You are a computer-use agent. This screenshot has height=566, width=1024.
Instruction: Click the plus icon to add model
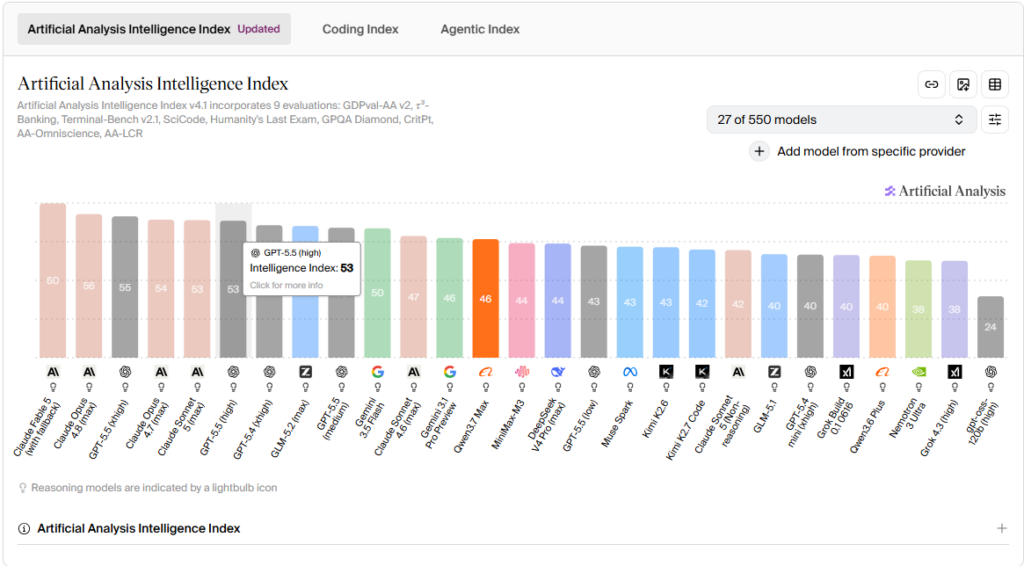pyautogui.click(x=759, y=151)
